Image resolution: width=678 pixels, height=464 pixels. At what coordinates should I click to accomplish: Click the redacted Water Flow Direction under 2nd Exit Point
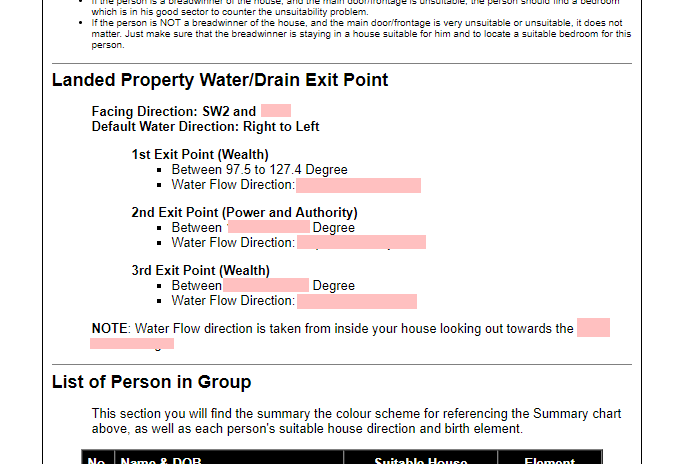(x=361, y=242)
